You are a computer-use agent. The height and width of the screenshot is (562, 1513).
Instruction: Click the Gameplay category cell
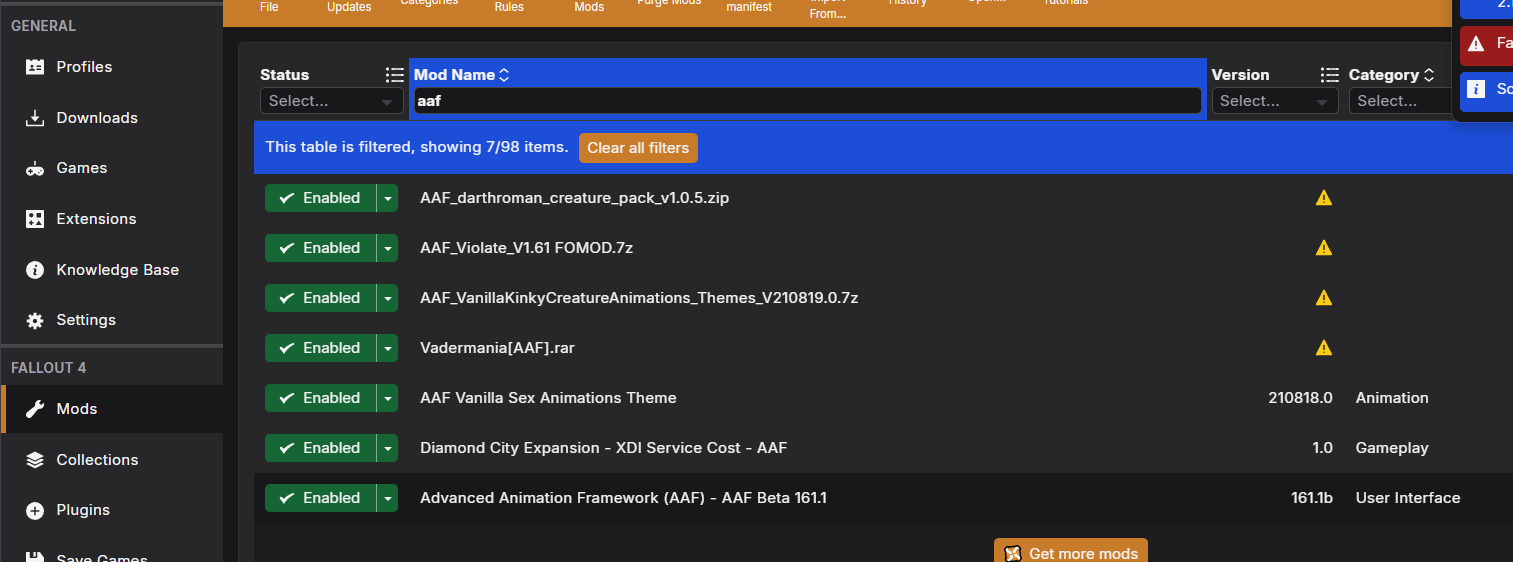(x=1392, y=448)
